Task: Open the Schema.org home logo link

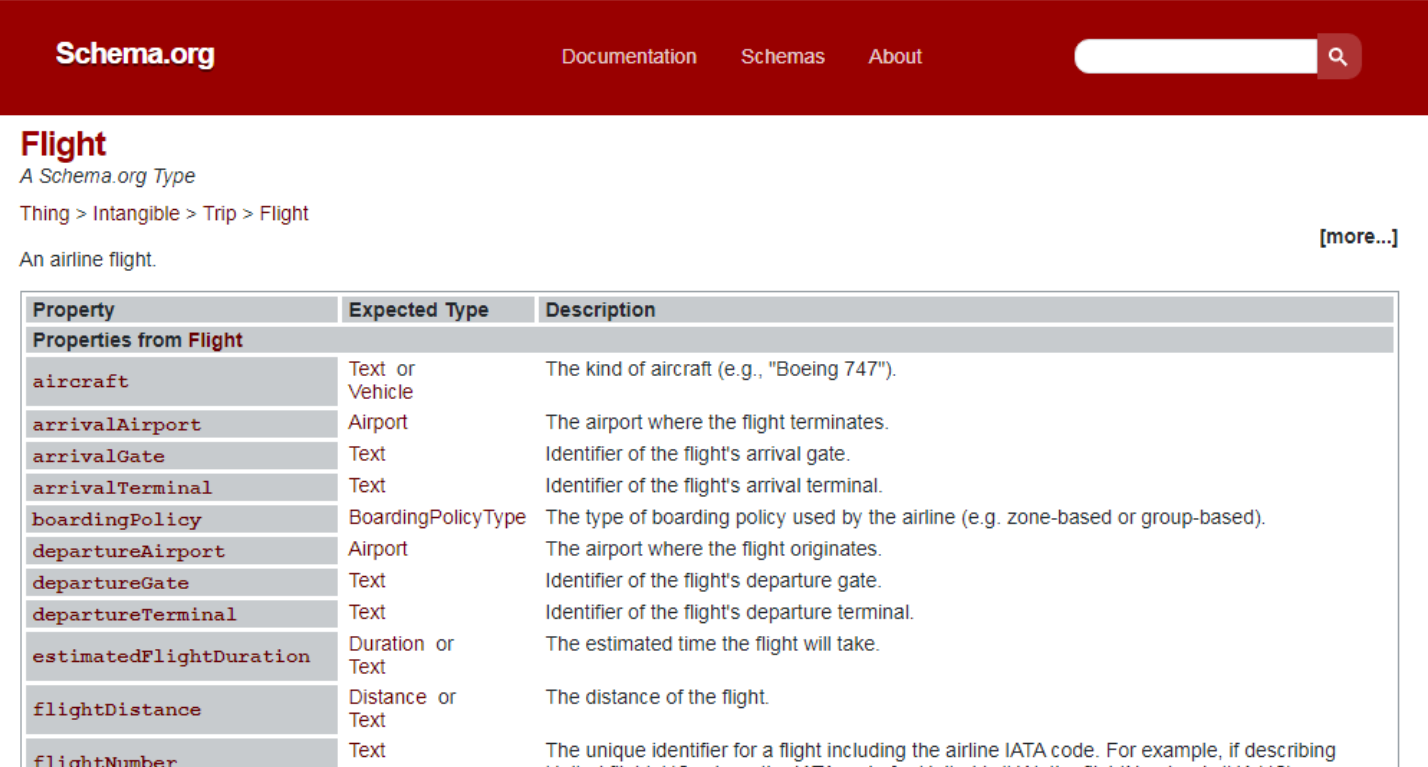Action: pos(135,54)
